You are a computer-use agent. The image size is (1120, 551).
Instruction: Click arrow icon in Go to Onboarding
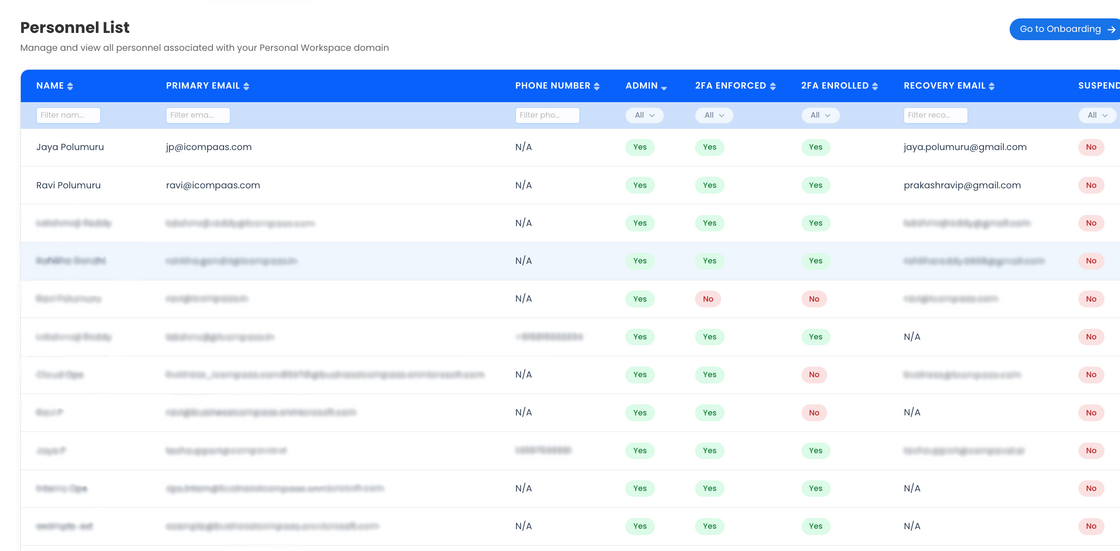(x=1111, y=30)
